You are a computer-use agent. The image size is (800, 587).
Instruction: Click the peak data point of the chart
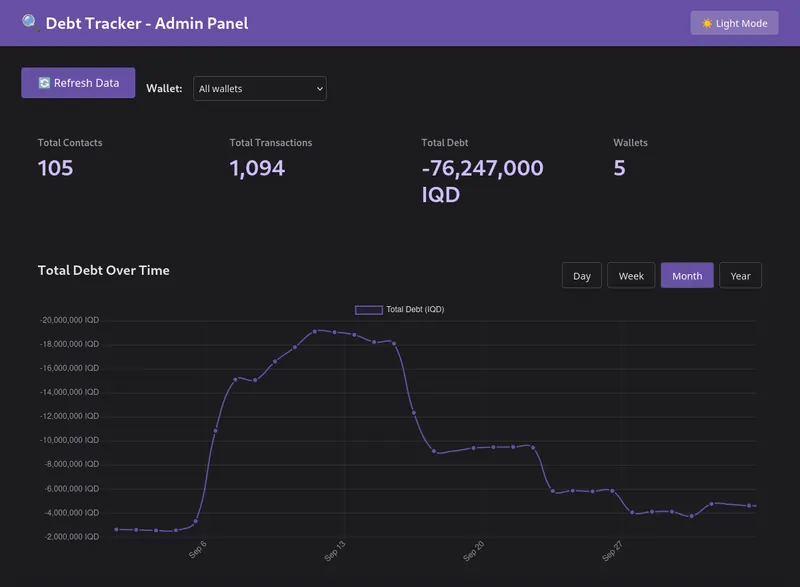(x=315, y=331)
